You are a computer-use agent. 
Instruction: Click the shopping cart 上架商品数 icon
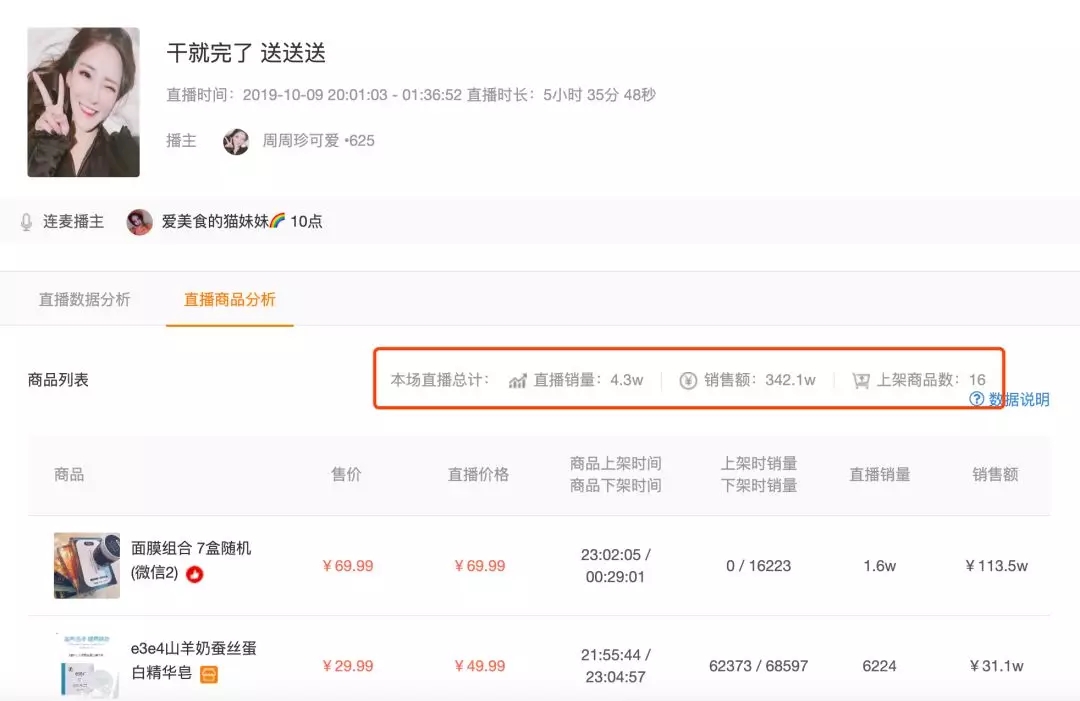[x=861, y=380]
